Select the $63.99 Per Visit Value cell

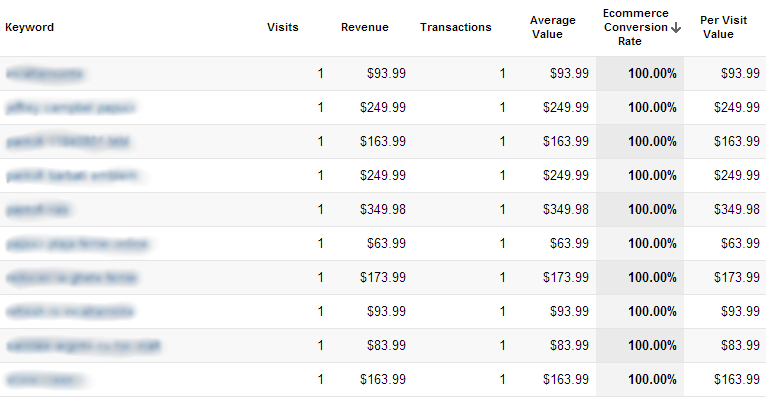pos(740,244)
